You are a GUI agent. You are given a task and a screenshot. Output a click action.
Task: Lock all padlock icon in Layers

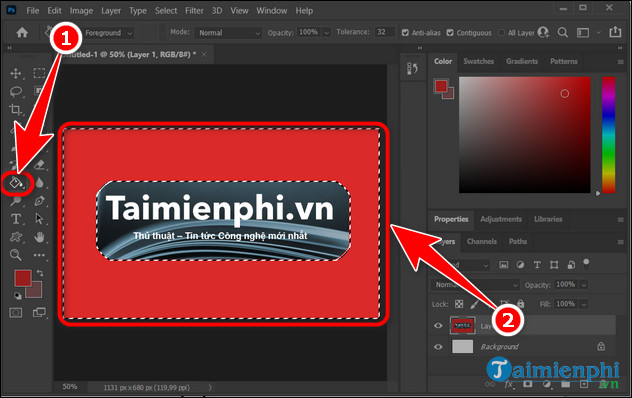[520, 303]
